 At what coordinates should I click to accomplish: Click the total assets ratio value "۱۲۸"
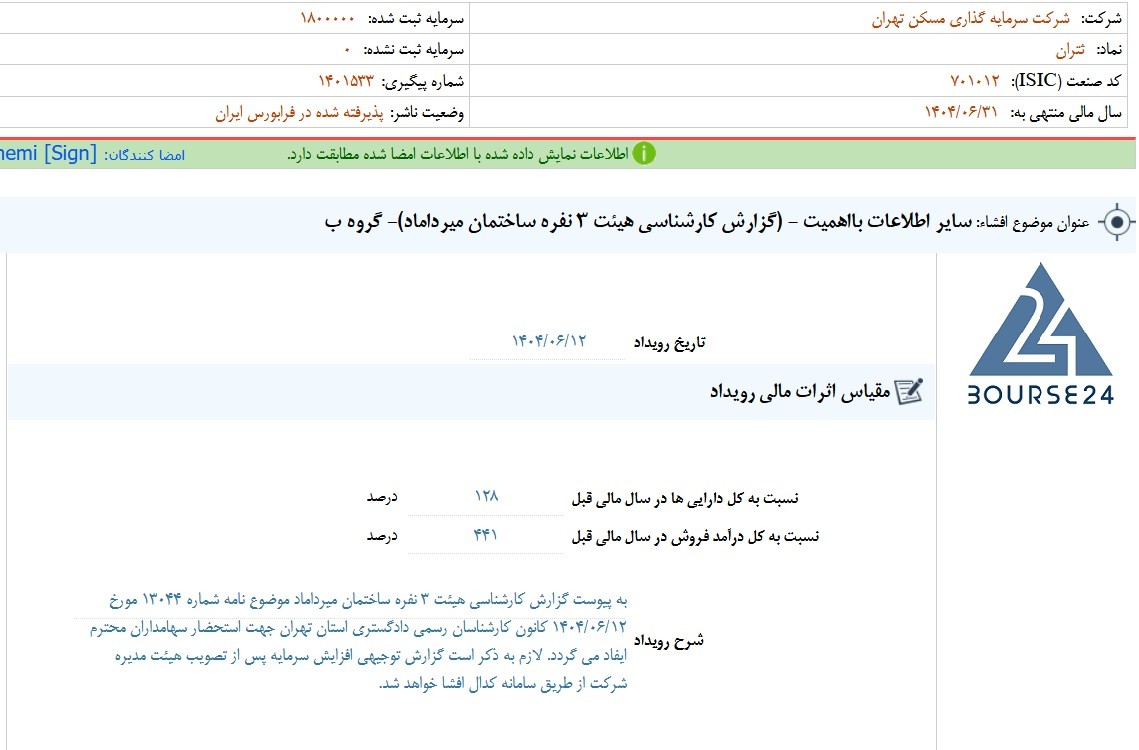[x=486, y=496]
